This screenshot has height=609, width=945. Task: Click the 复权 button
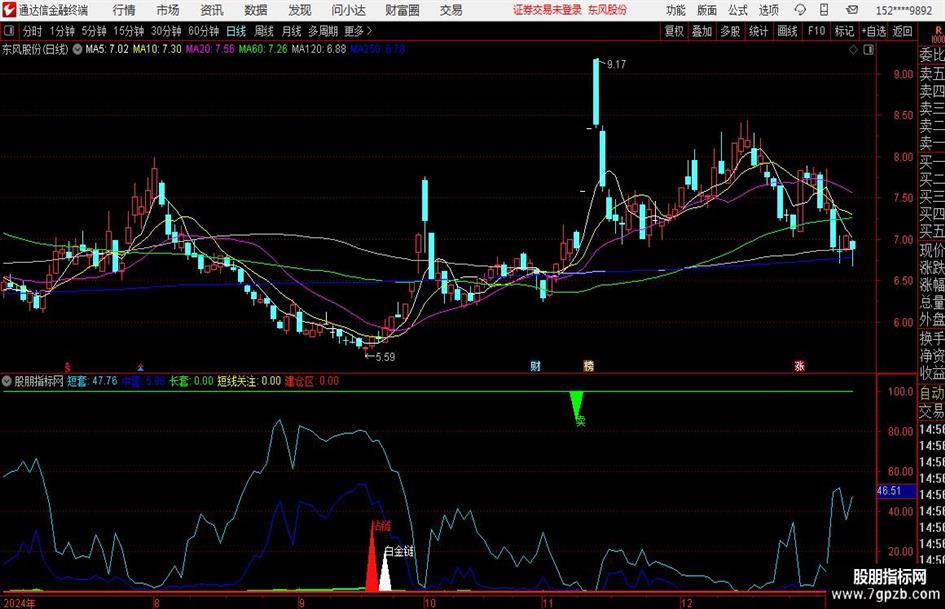click(x=674, y=31)
